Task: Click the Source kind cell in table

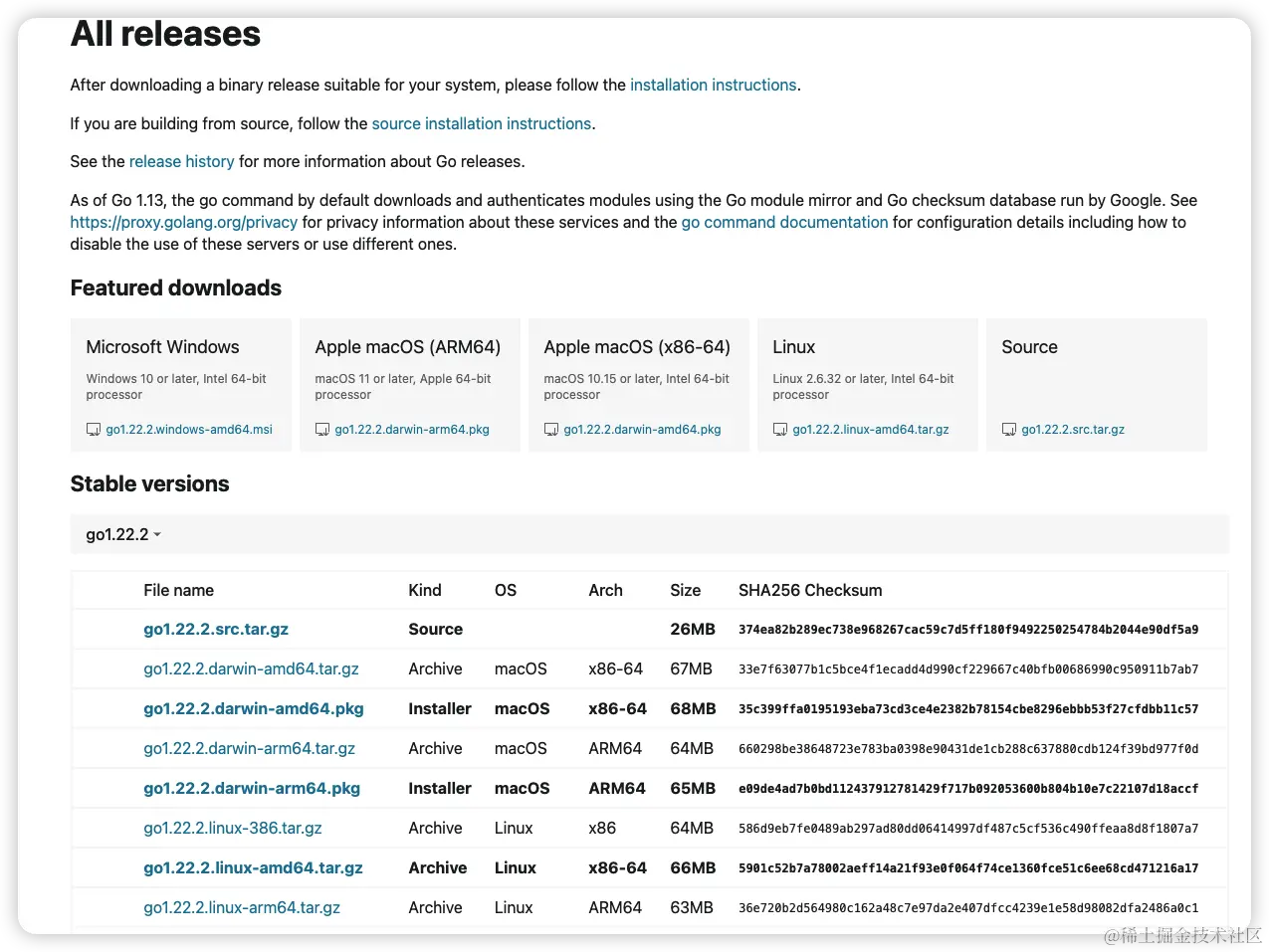Action: (x=435, y=629)
